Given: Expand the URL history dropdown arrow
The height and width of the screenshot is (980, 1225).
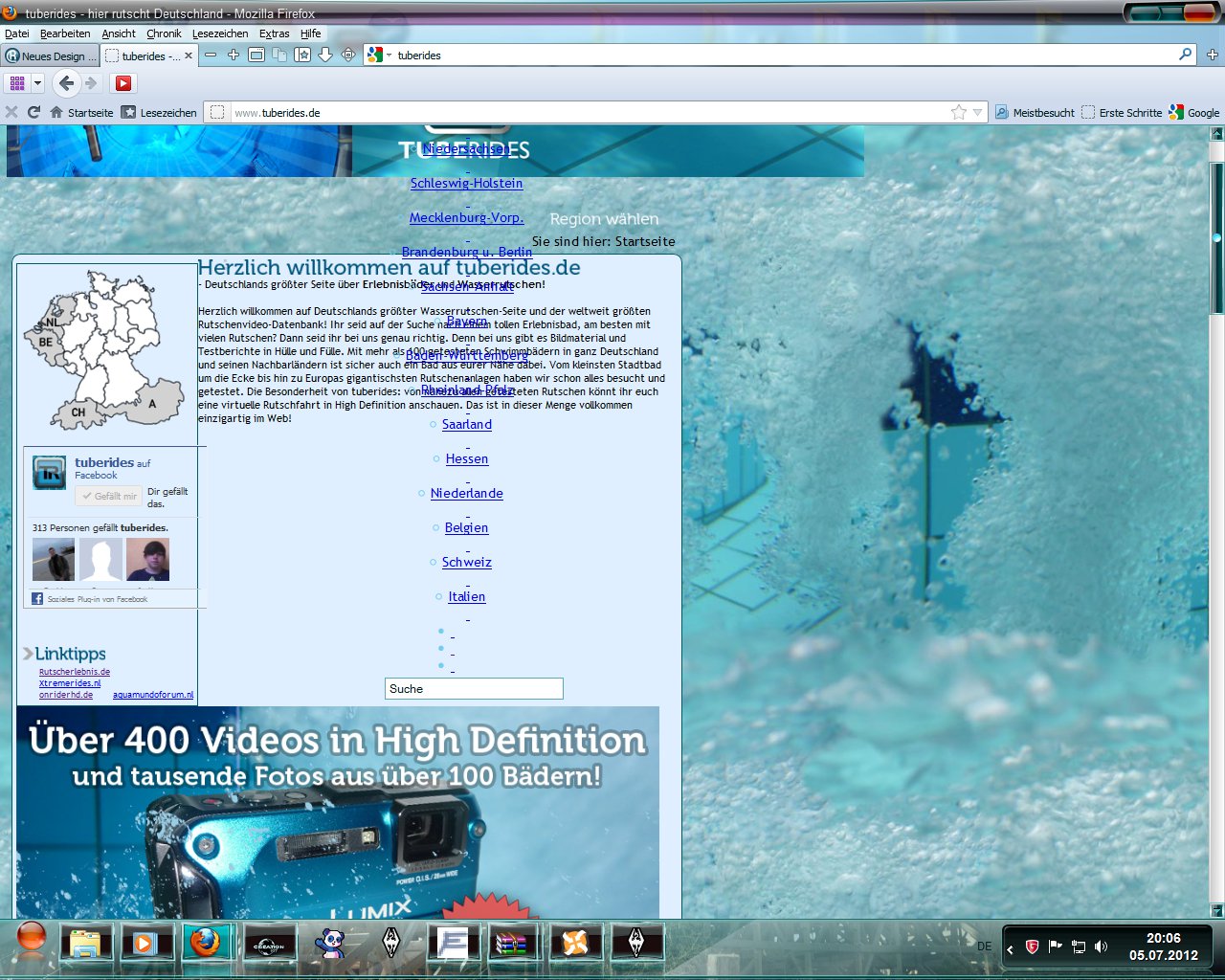Looking at the screenshot, I should click(x=977, y=112).
